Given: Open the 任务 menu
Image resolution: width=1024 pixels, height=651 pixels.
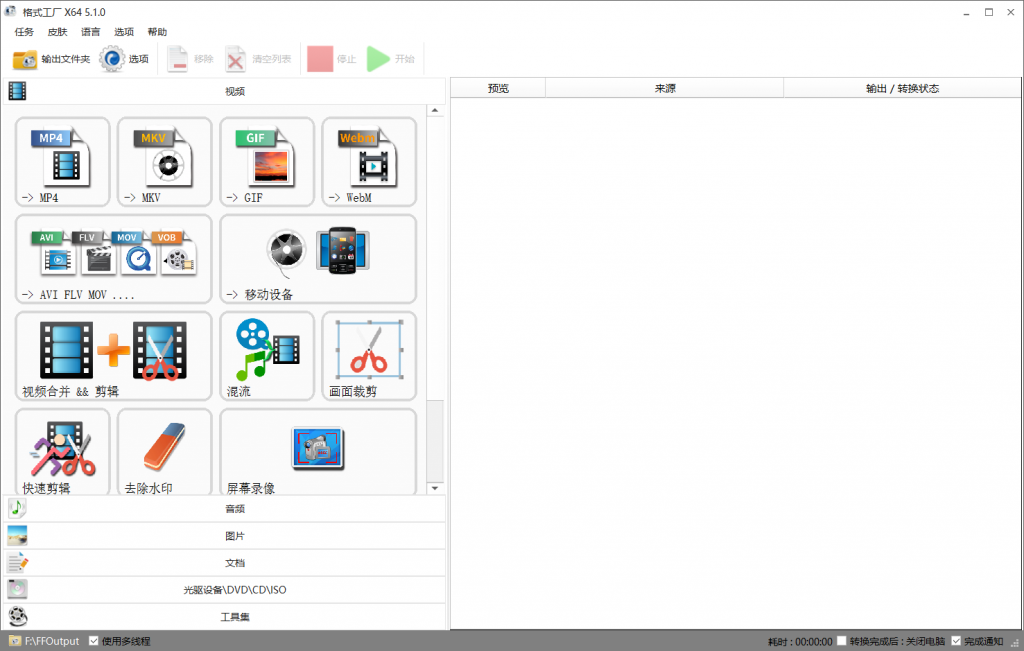Looking at the screenshot, I should tap(24, 32).
